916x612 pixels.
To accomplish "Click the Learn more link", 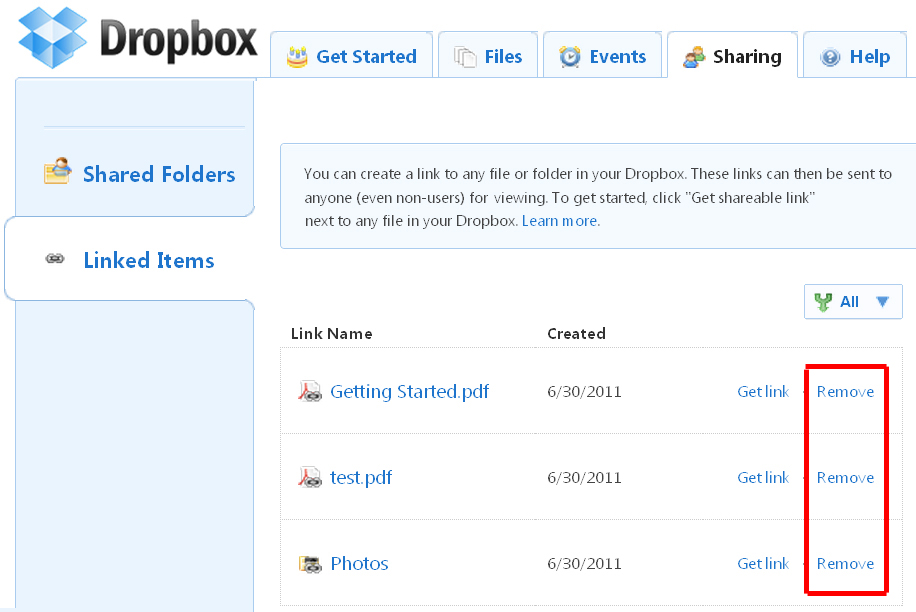I will tap(559, 221).
